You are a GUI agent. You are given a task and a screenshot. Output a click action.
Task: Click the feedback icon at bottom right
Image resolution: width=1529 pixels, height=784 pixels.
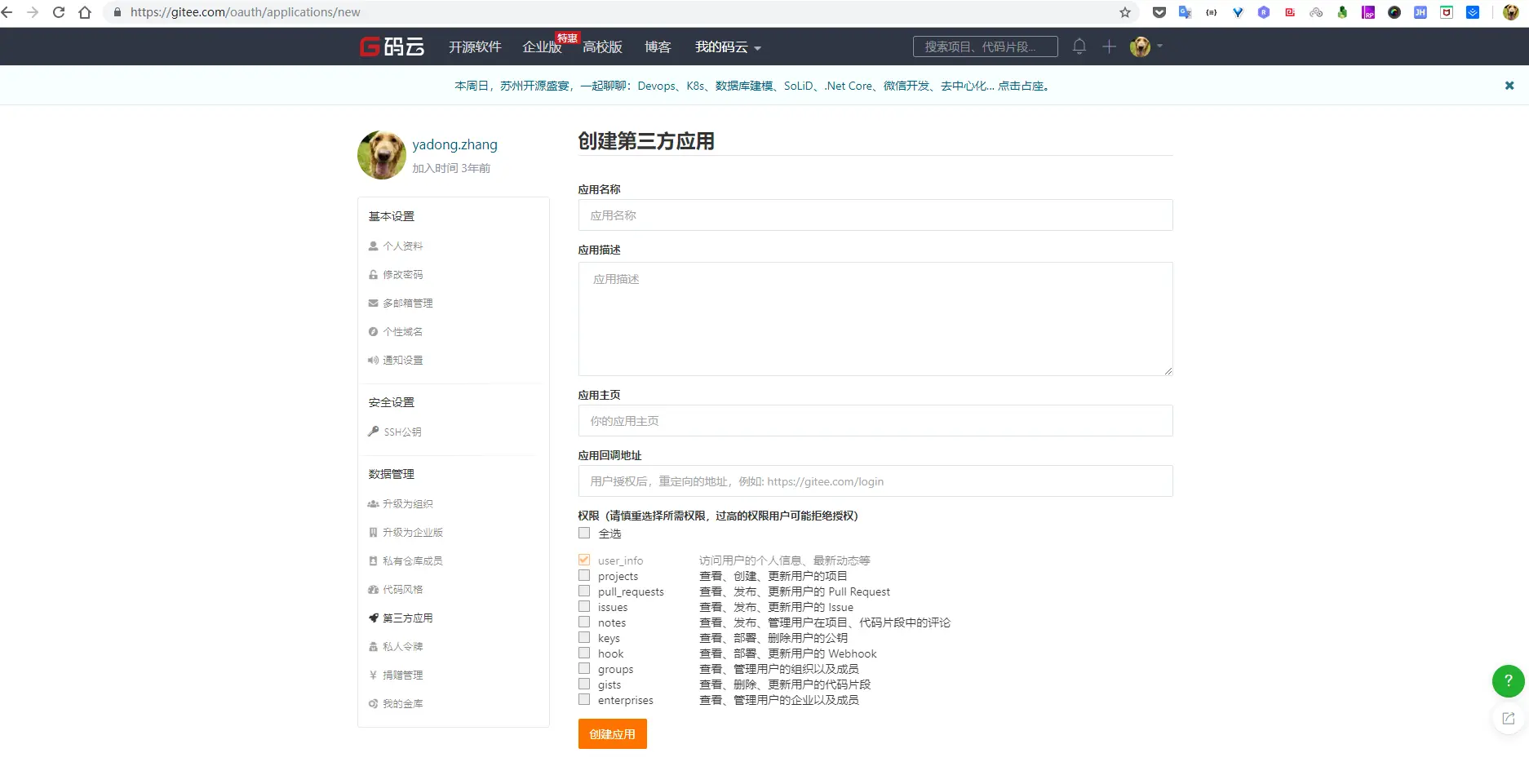[x=1507, y=718]
